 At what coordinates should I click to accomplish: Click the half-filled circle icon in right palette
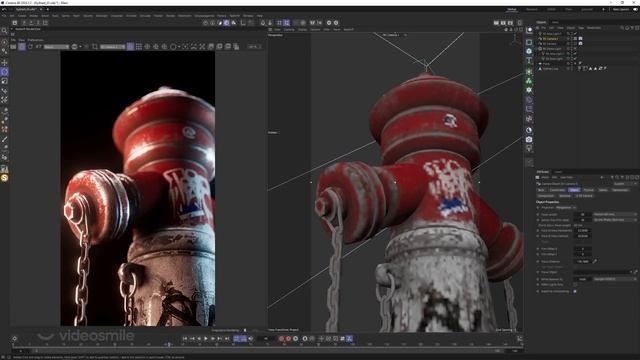(529, 130)
